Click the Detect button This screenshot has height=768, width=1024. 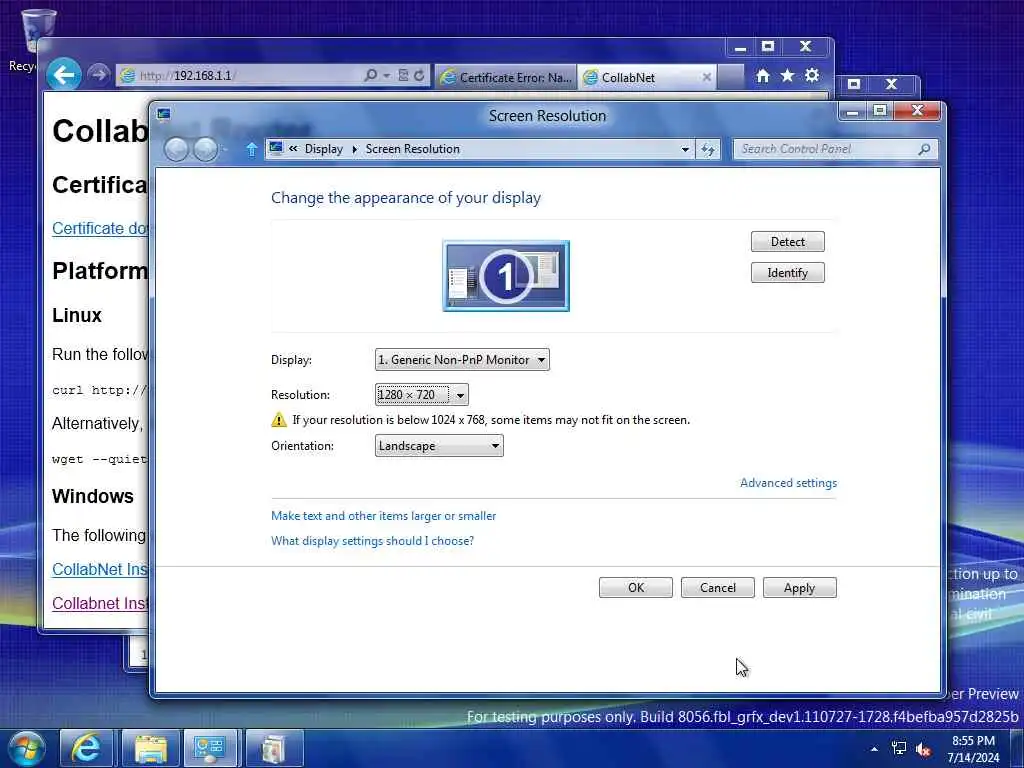[x=788, y=242]
